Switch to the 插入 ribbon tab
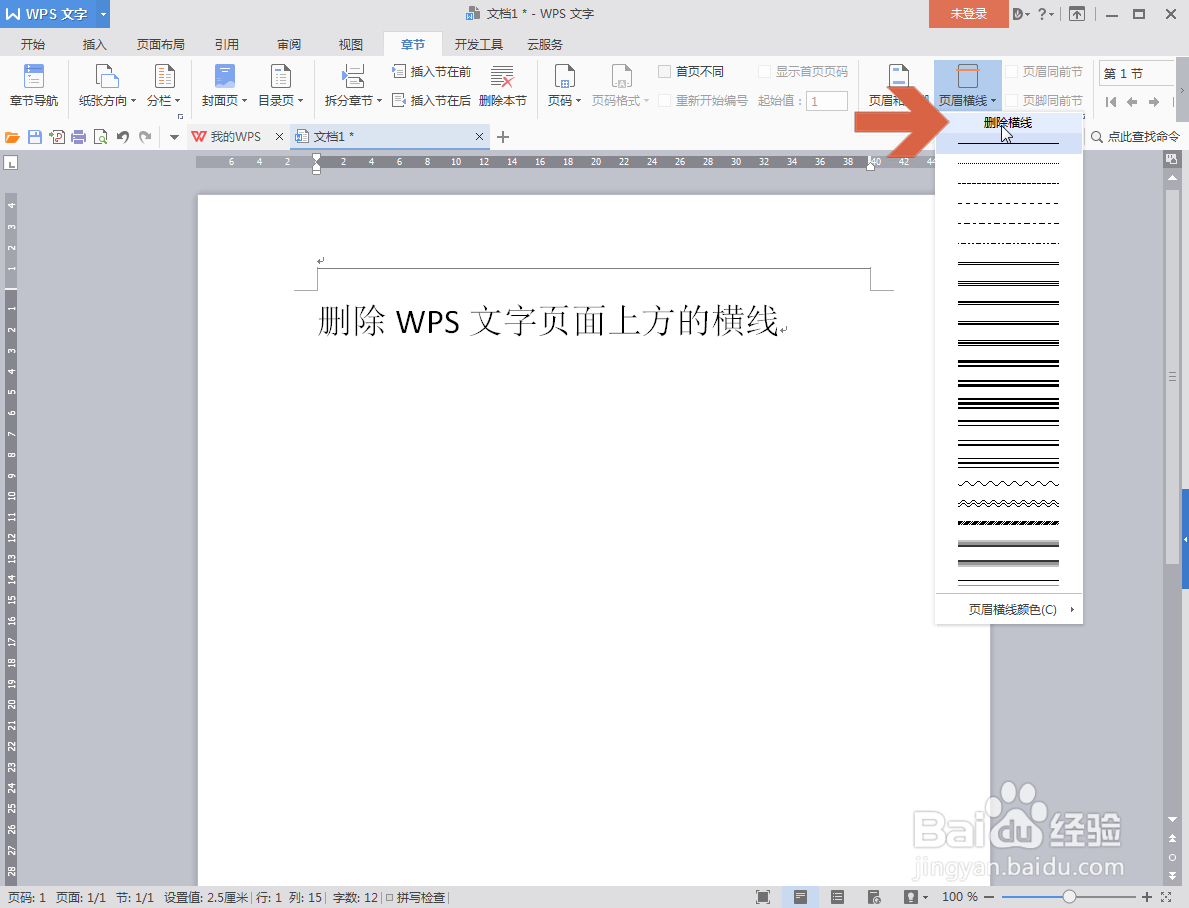 (x=95, y=45)
